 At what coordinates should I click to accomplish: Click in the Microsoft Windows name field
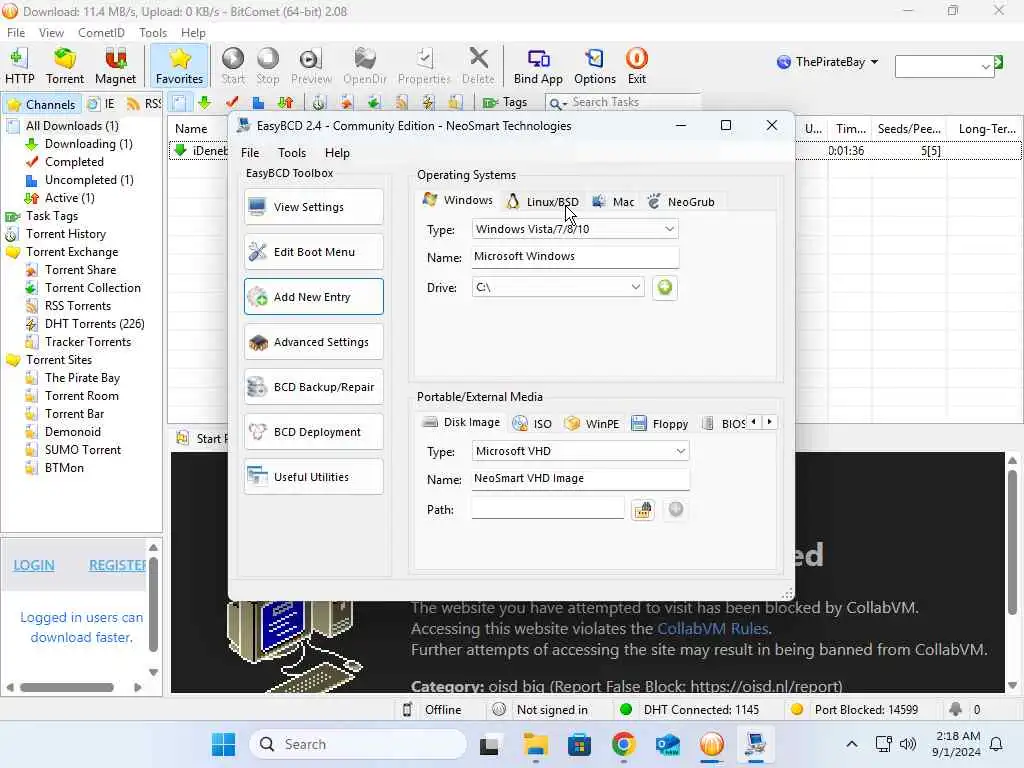coord(575,257)
